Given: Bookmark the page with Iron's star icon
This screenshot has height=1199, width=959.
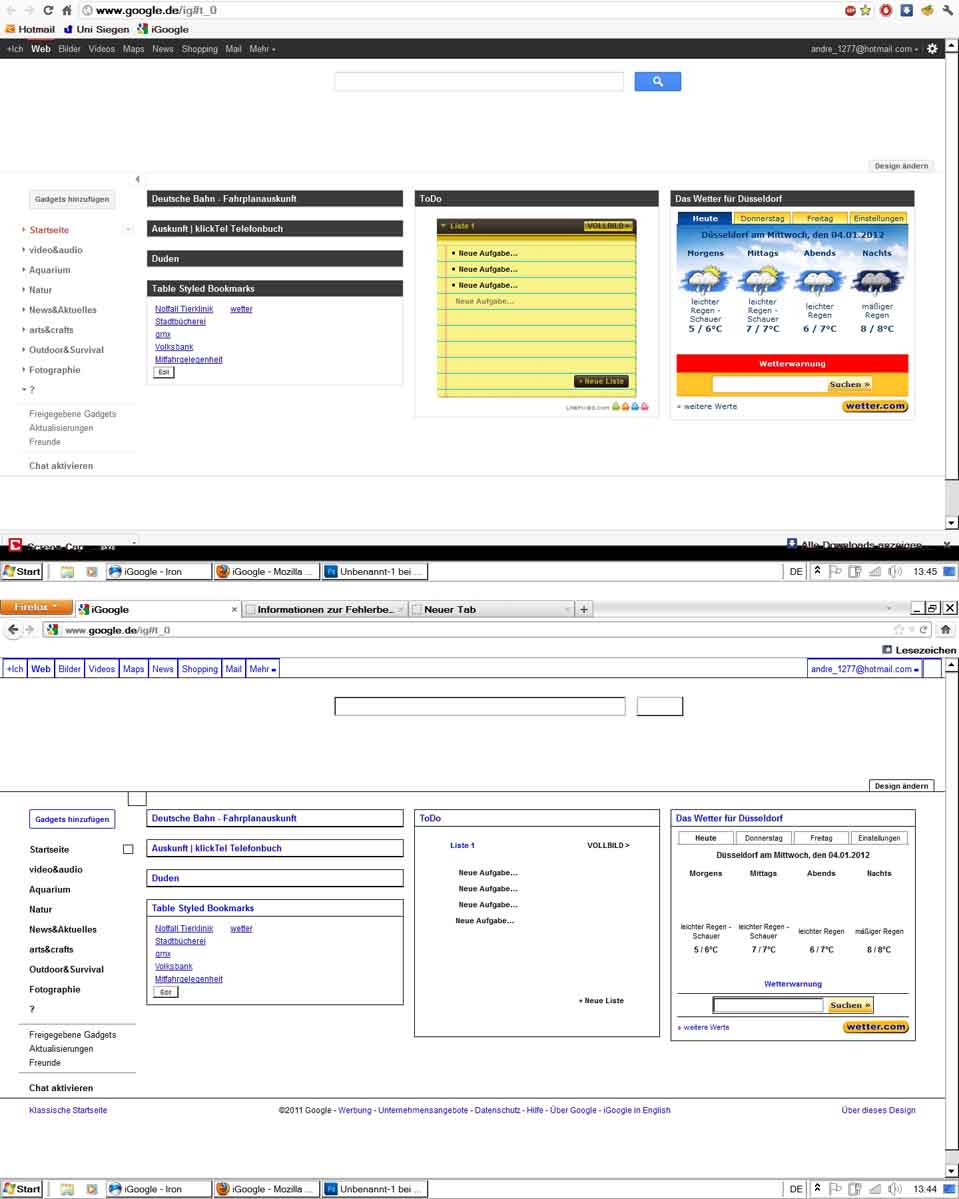Looking at the screenshot, I should point(865,10).
